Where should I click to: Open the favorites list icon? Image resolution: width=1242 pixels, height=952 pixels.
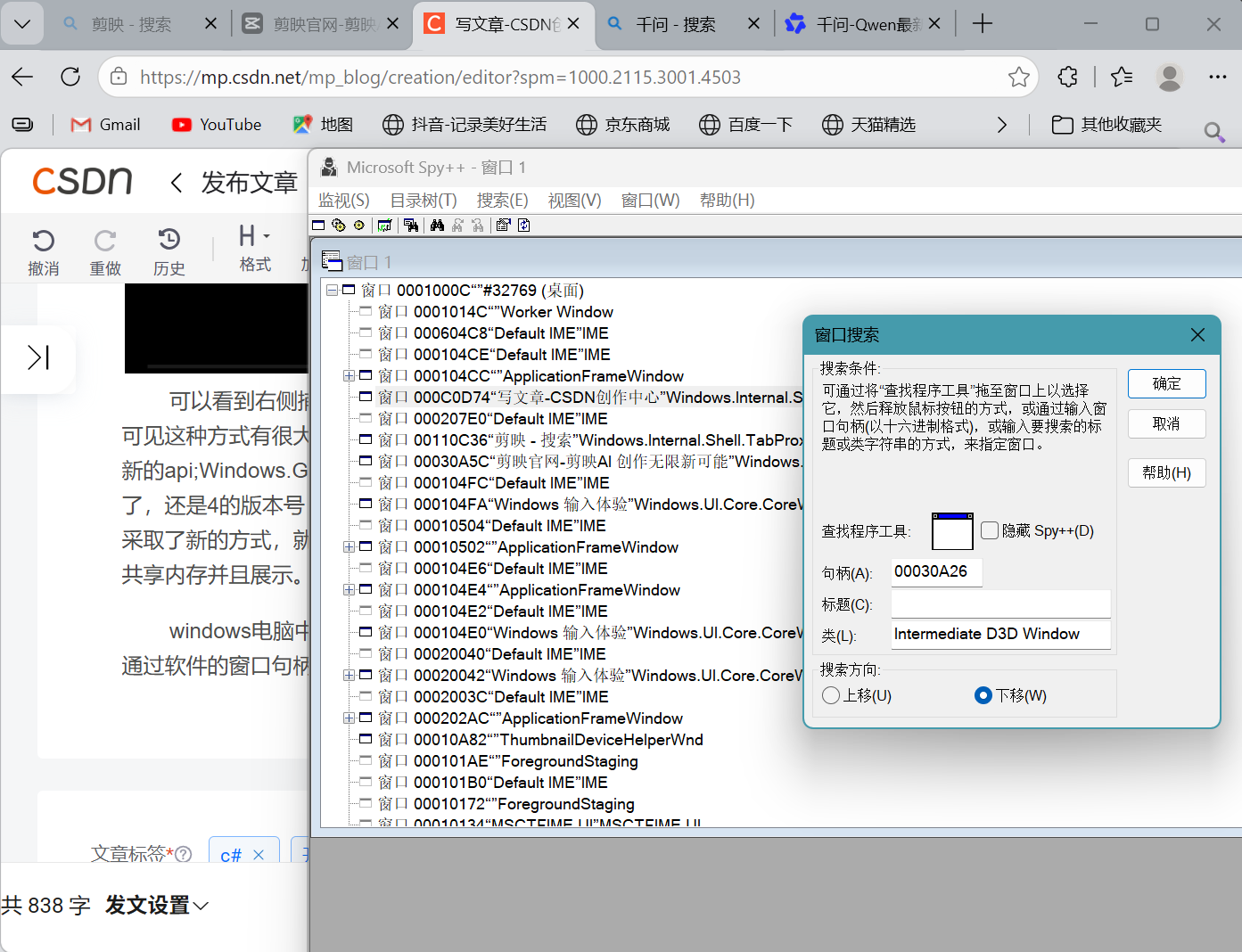click(x=1122, y=77)
